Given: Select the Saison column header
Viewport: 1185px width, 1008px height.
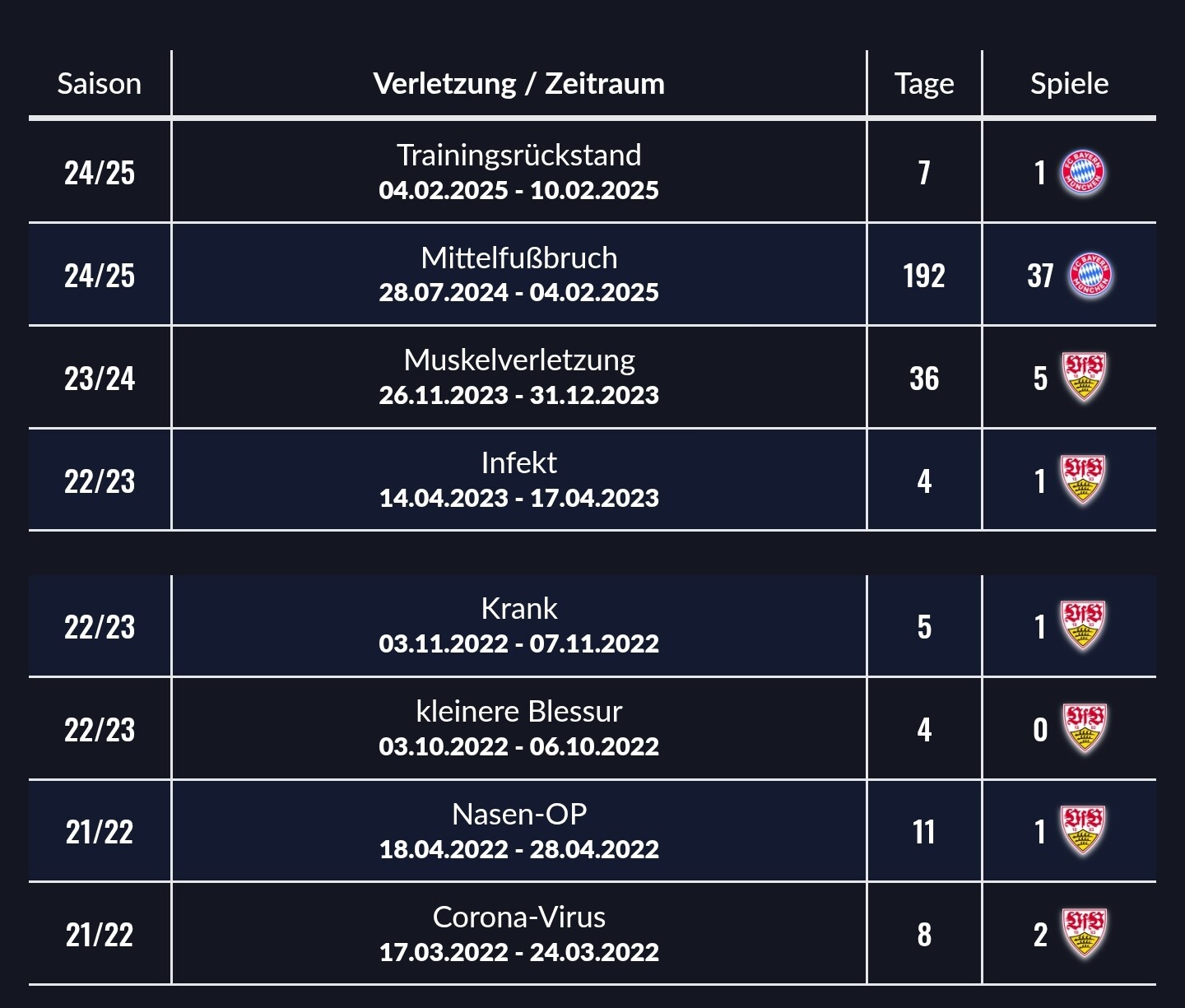Looking at the screenshot, I should [100, 83].
